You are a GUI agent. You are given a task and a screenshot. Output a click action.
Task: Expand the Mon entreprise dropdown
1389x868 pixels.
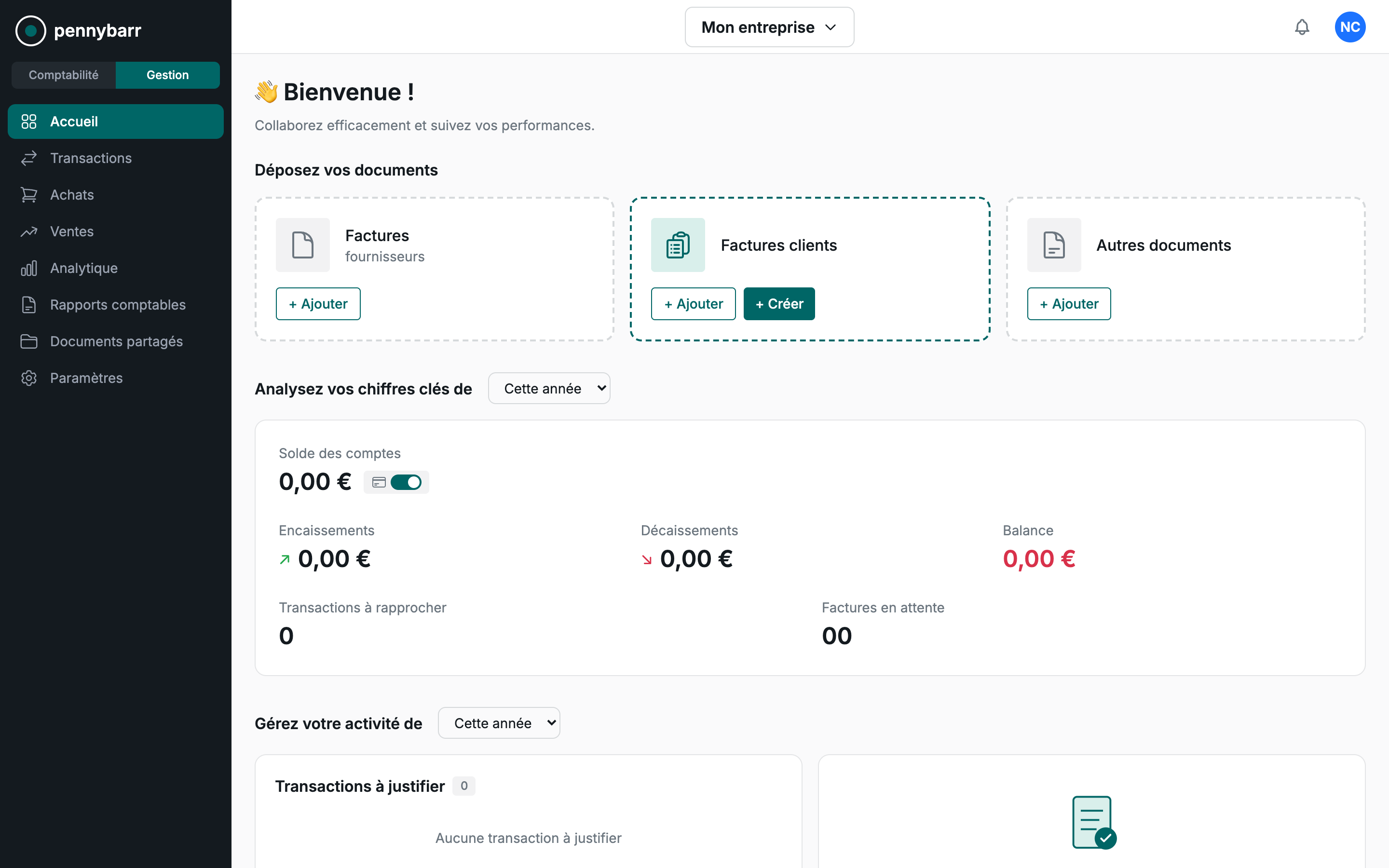click(x=769, y=27)
